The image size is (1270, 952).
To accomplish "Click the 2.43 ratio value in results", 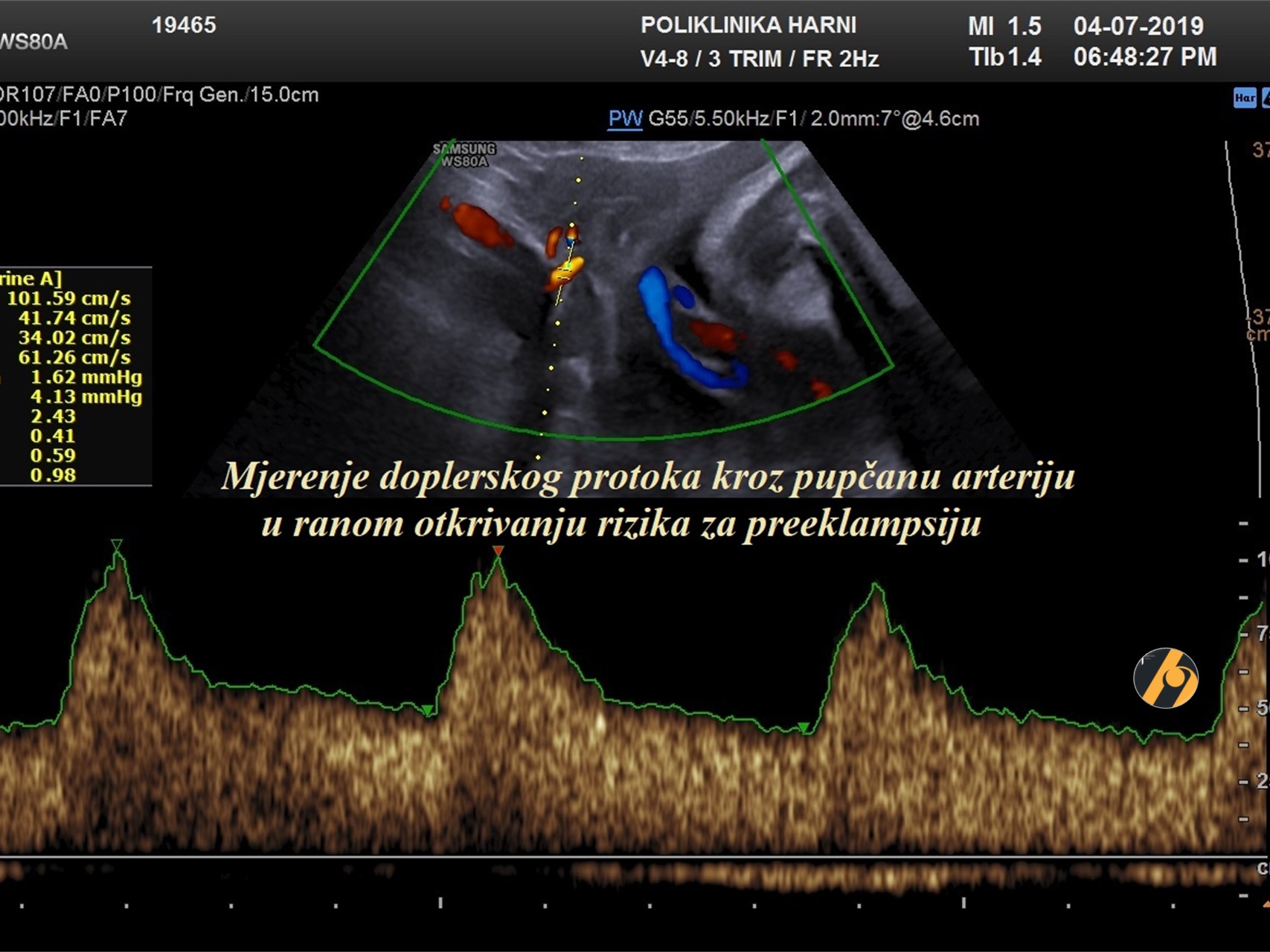I will click(x=53, y=416).
